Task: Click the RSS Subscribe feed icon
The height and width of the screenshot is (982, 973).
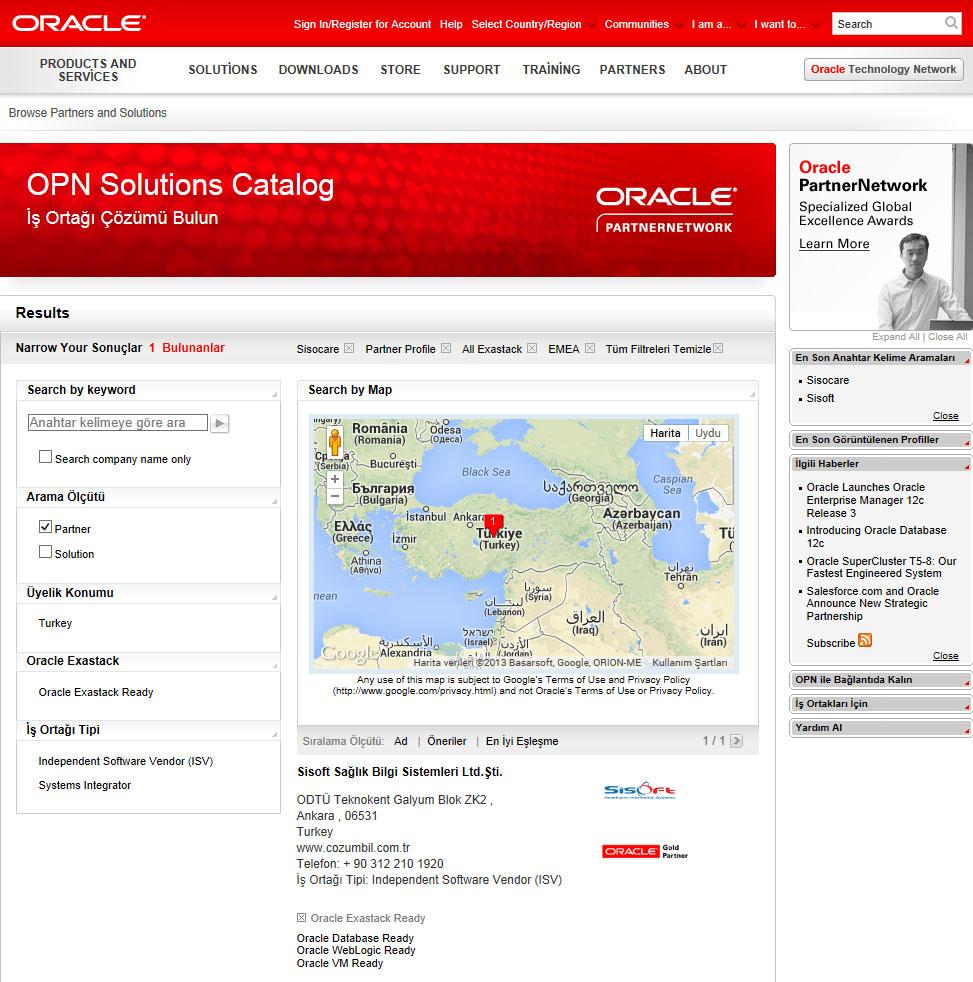Action: (865, 640)
